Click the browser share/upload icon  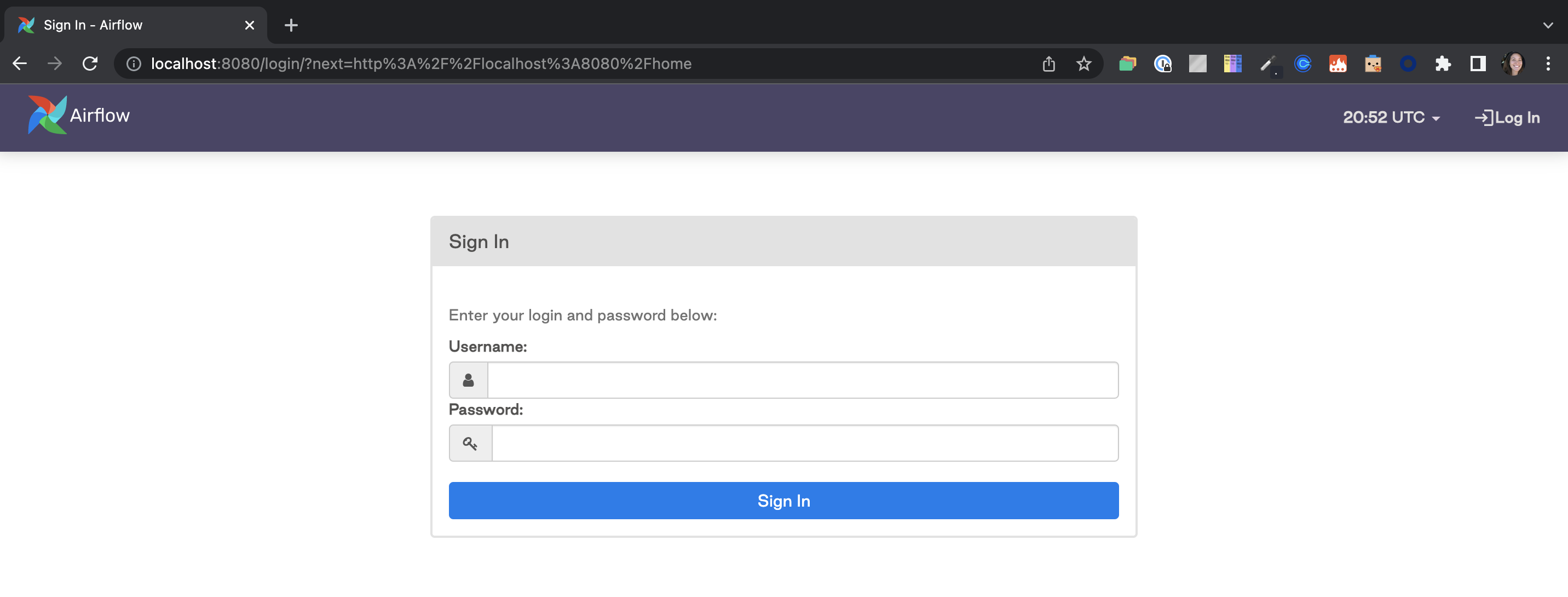coord(1049,63)
